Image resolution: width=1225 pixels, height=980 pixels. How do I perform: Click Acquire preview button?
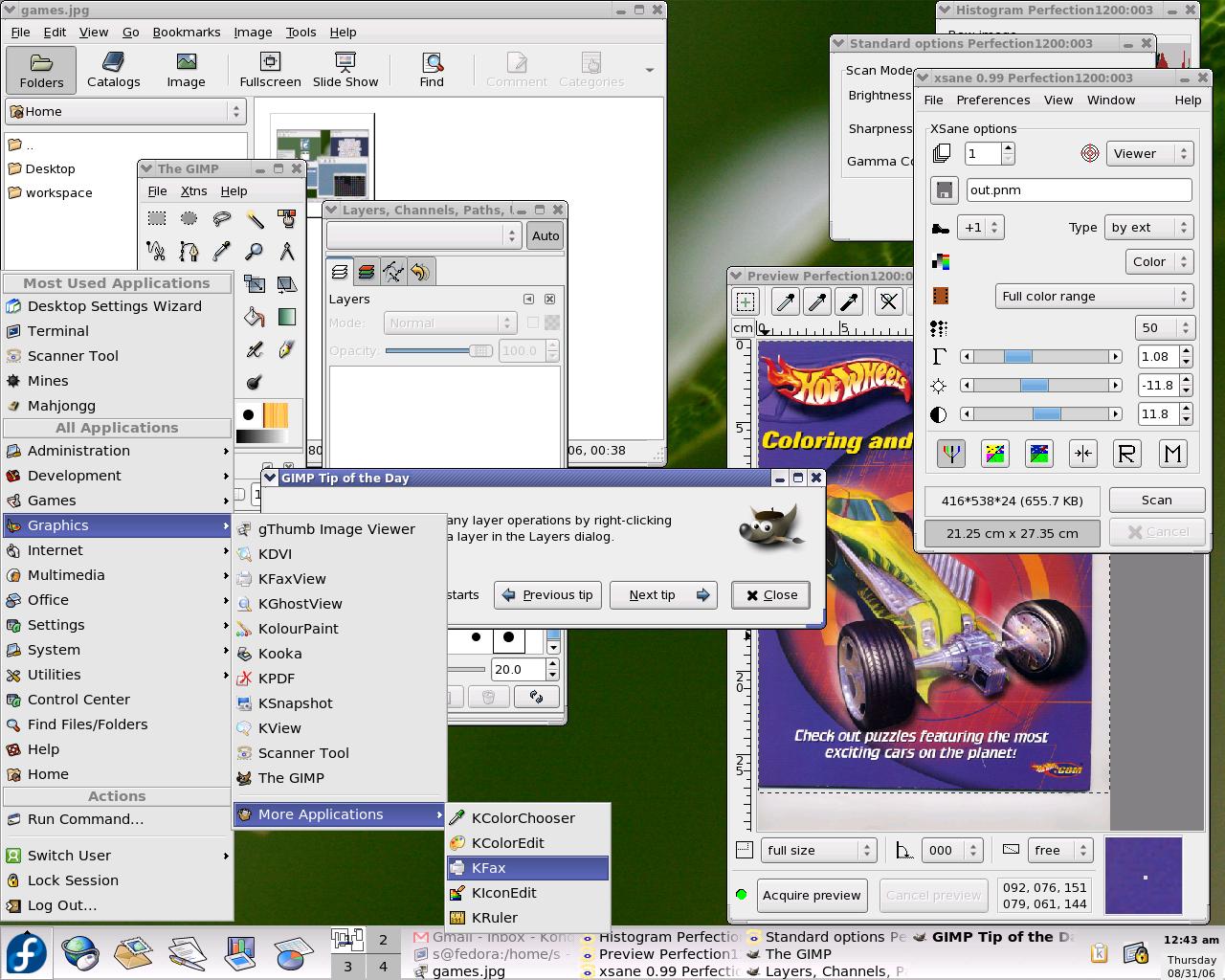click(x=812, y=895)
